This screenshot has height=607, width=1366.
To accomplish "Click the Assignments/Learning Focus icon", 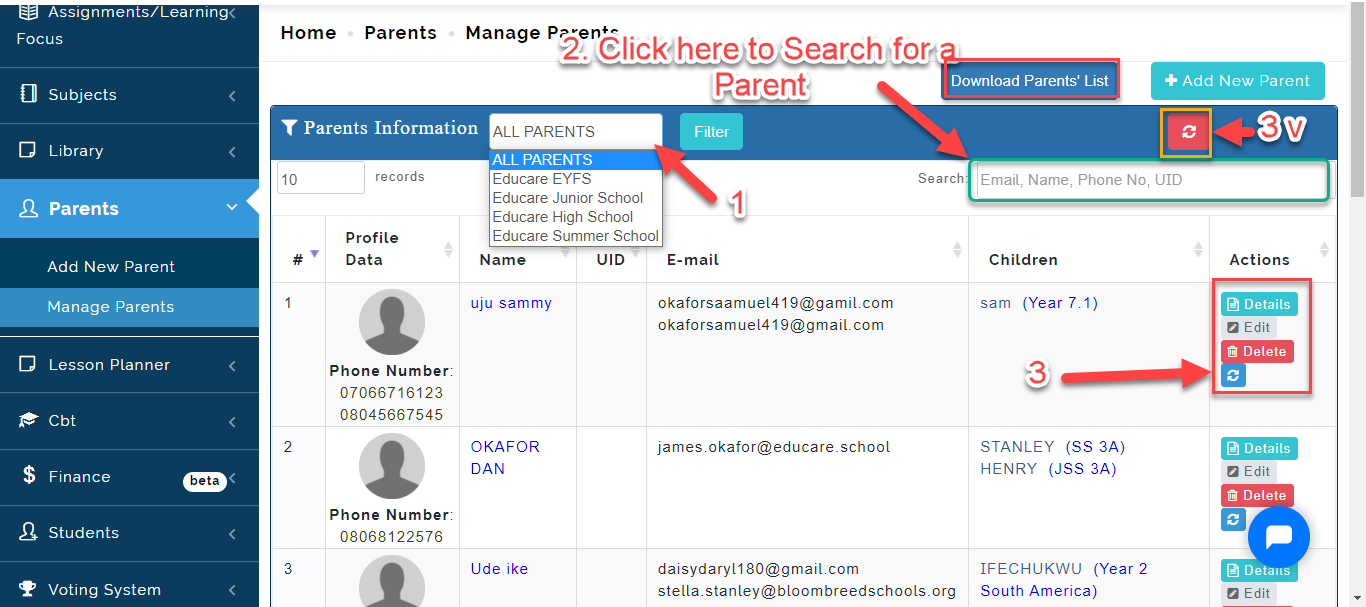I will click(x=29, y=12).
